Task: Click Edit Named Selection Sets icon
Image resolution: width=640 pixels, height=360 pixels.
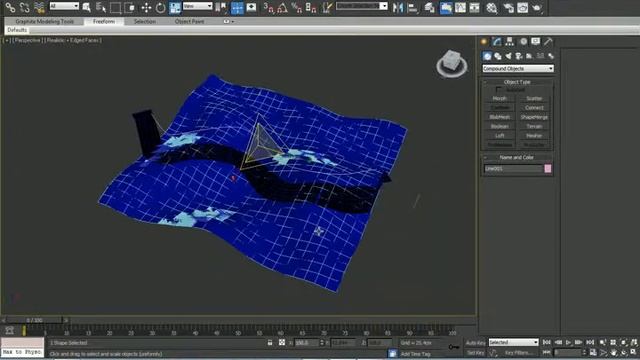Action: coord(327,7)
